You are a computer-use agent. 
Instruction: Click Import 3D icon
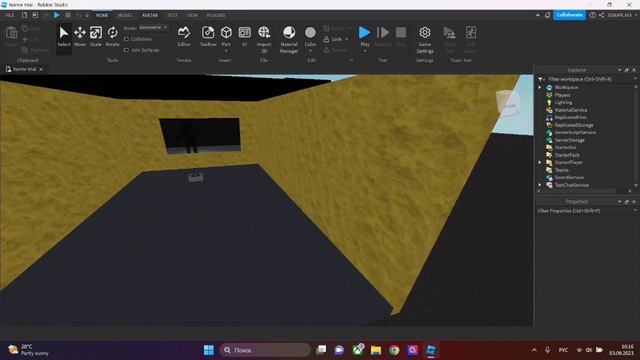tap(264, 32)
